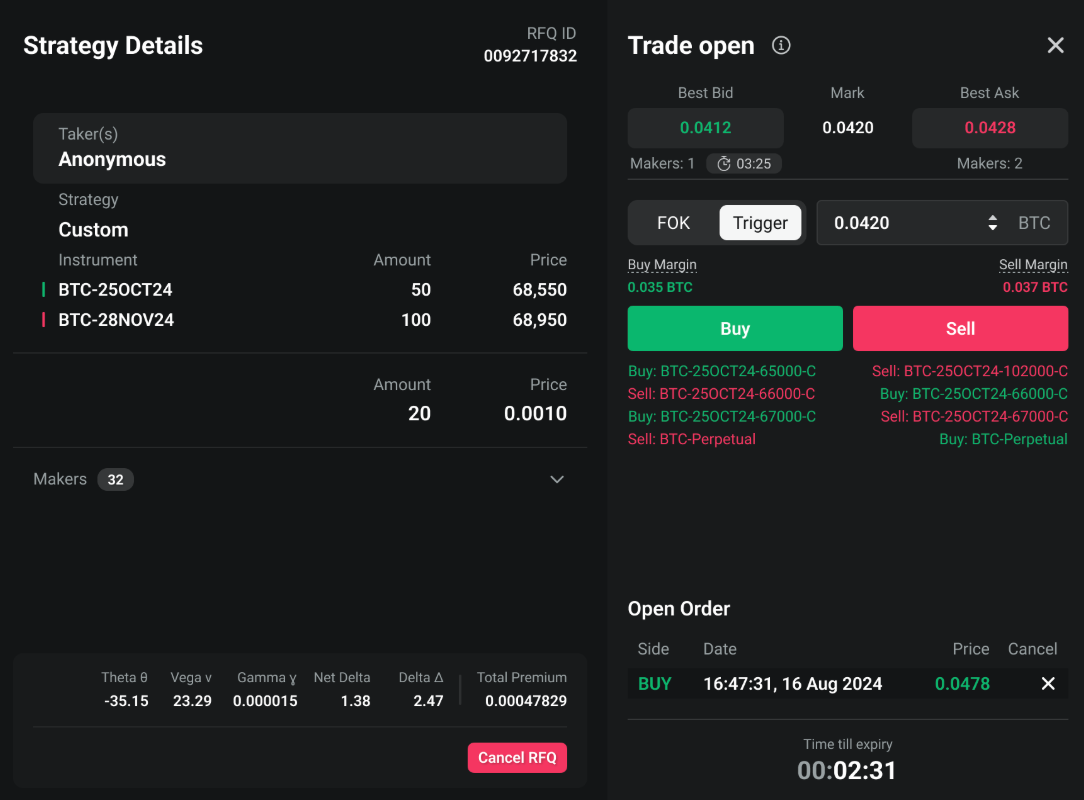Close the Trade open panel
The width and height of the screenshot is (1084, 800).
(1055, 45)
